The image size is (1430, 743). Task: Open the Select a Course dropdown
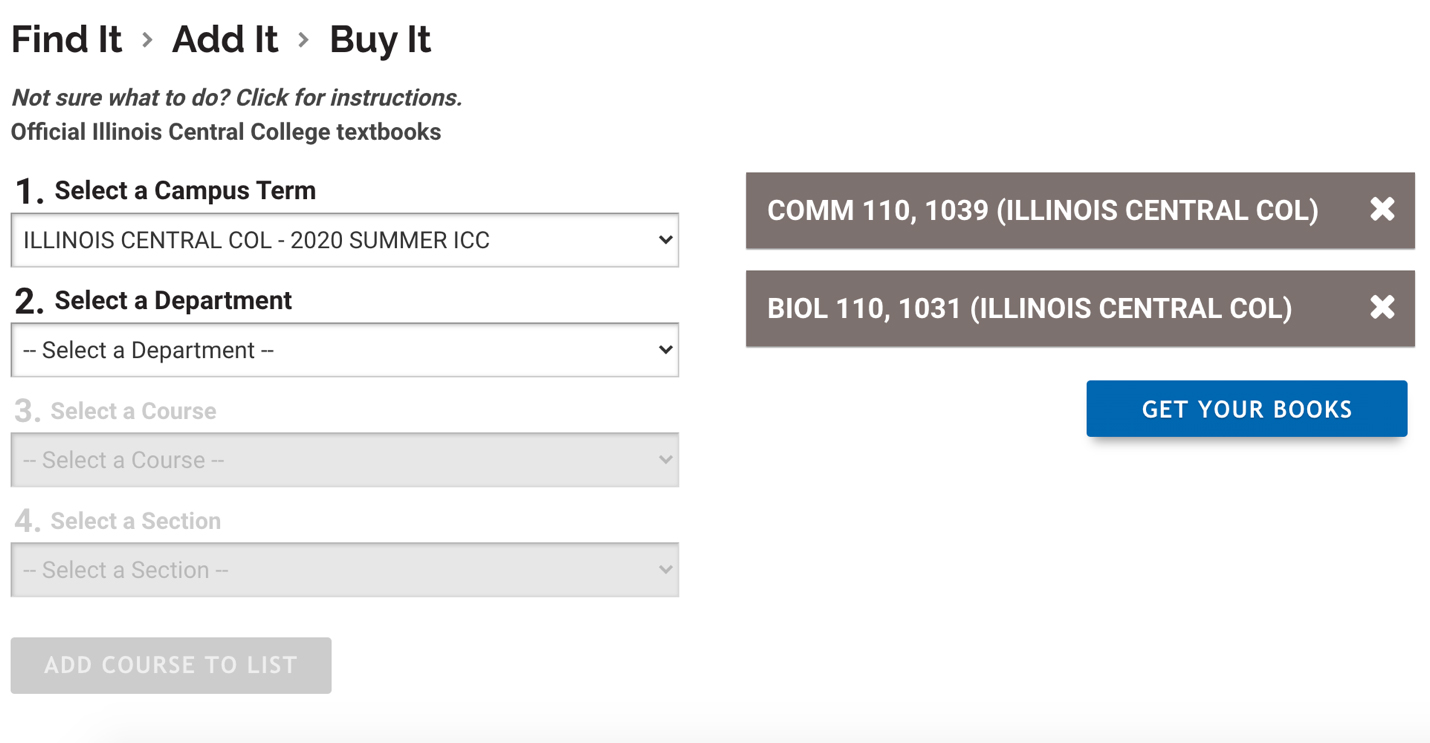point(345,460)
